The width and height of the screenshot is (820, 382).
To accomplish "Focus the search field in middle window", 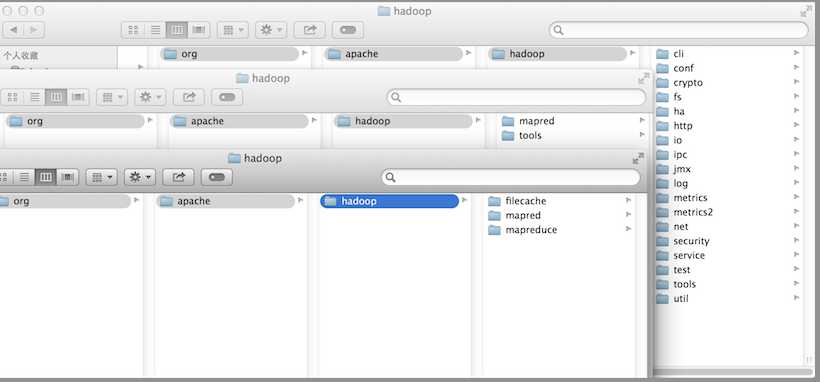I will (x=516, y=97).
